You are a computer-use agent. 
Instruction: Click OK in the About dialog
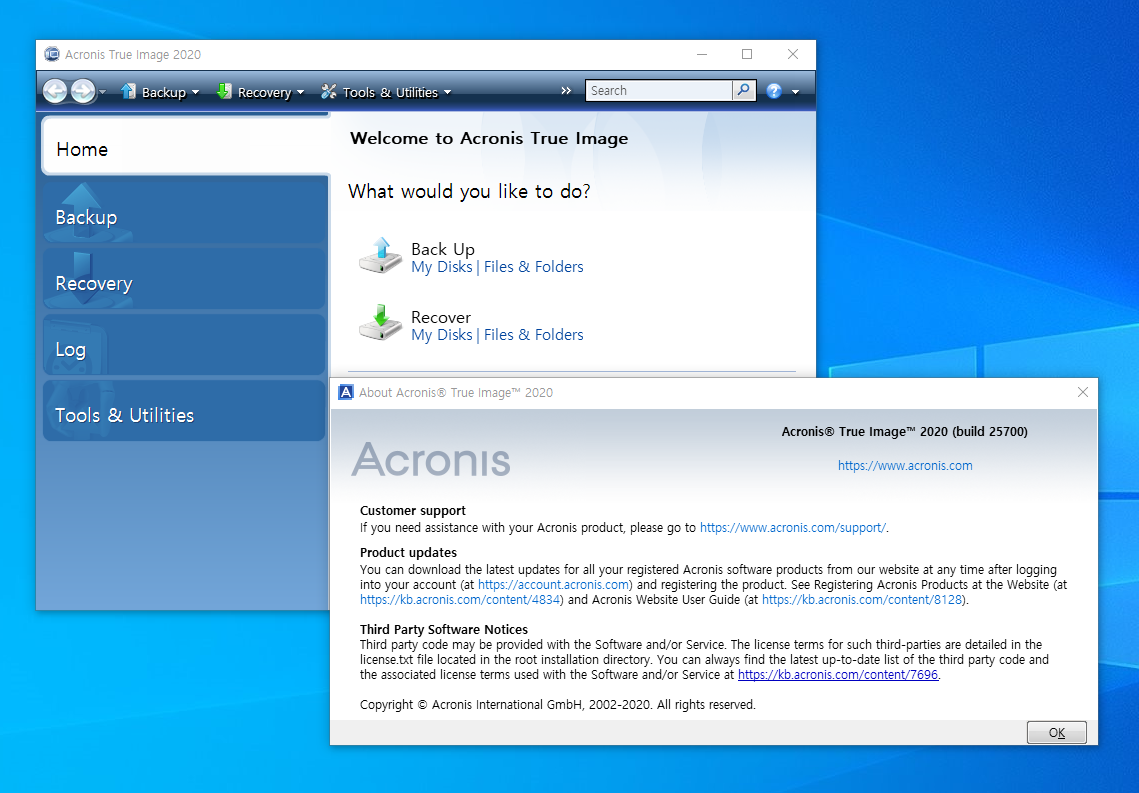pyautogui.click(x=1057, y=733)
